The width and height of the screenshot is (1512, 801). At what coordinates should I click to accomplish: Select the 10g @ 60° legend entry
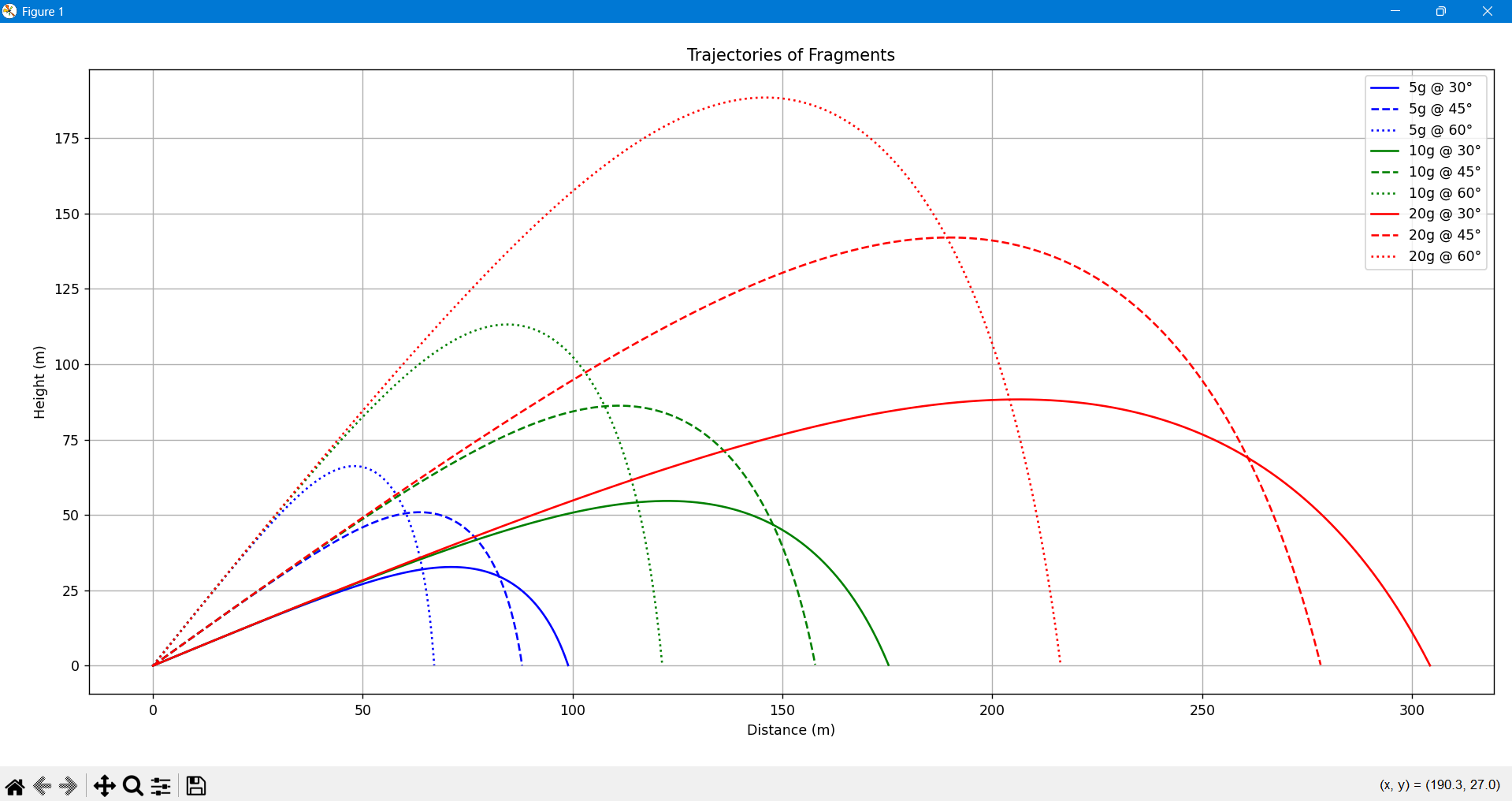coord(1443,192)
